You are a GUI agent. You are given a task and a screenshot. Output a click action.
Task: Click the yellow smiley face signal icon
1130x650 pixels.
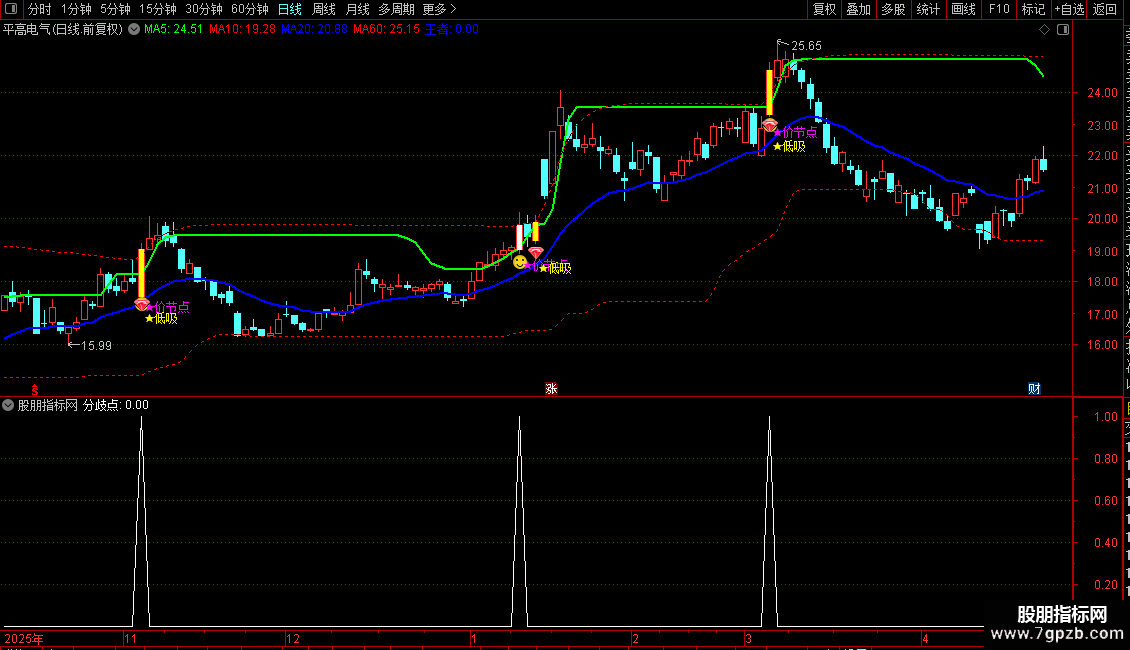tap(520, 262)
